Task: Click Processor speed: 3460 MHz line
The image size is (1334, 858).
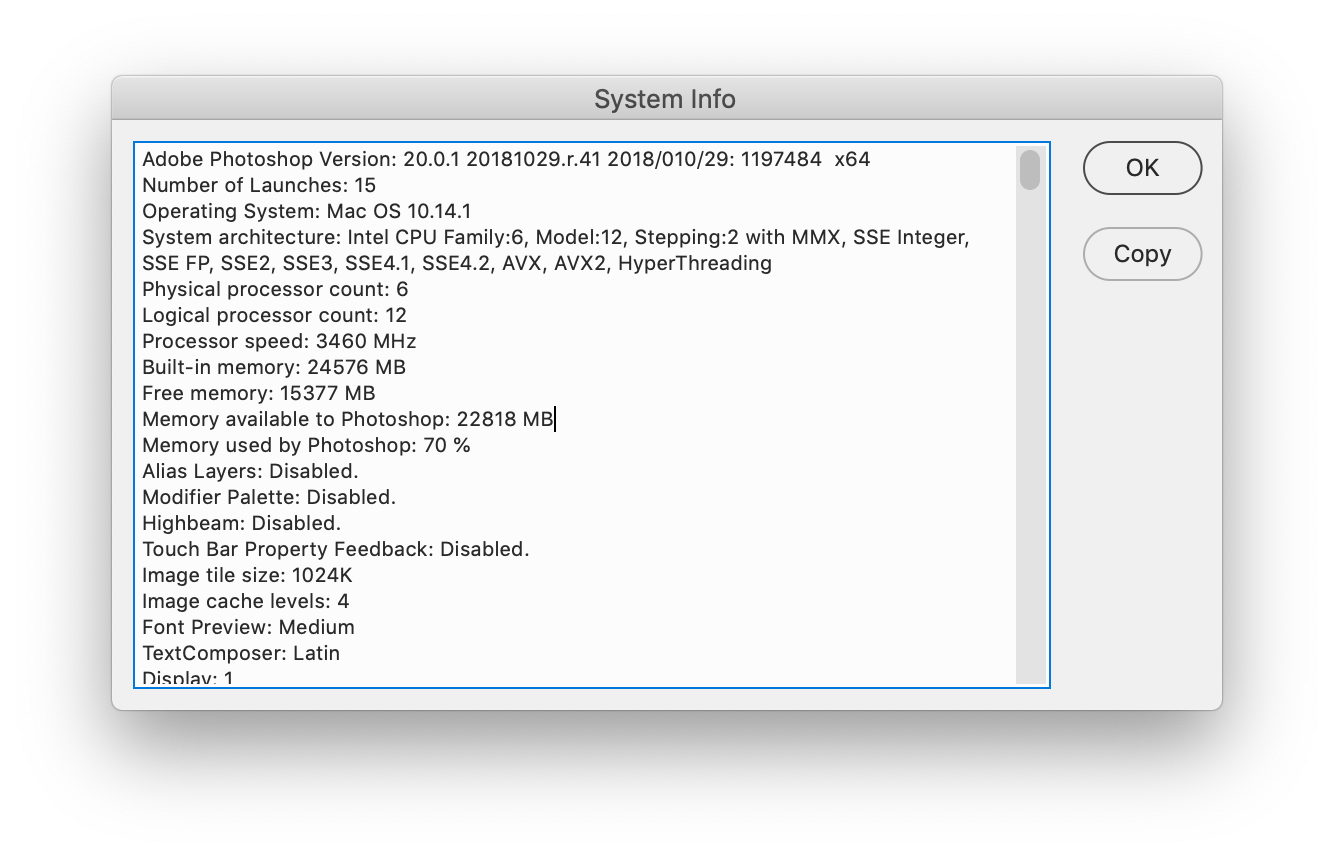Action: 279,341
